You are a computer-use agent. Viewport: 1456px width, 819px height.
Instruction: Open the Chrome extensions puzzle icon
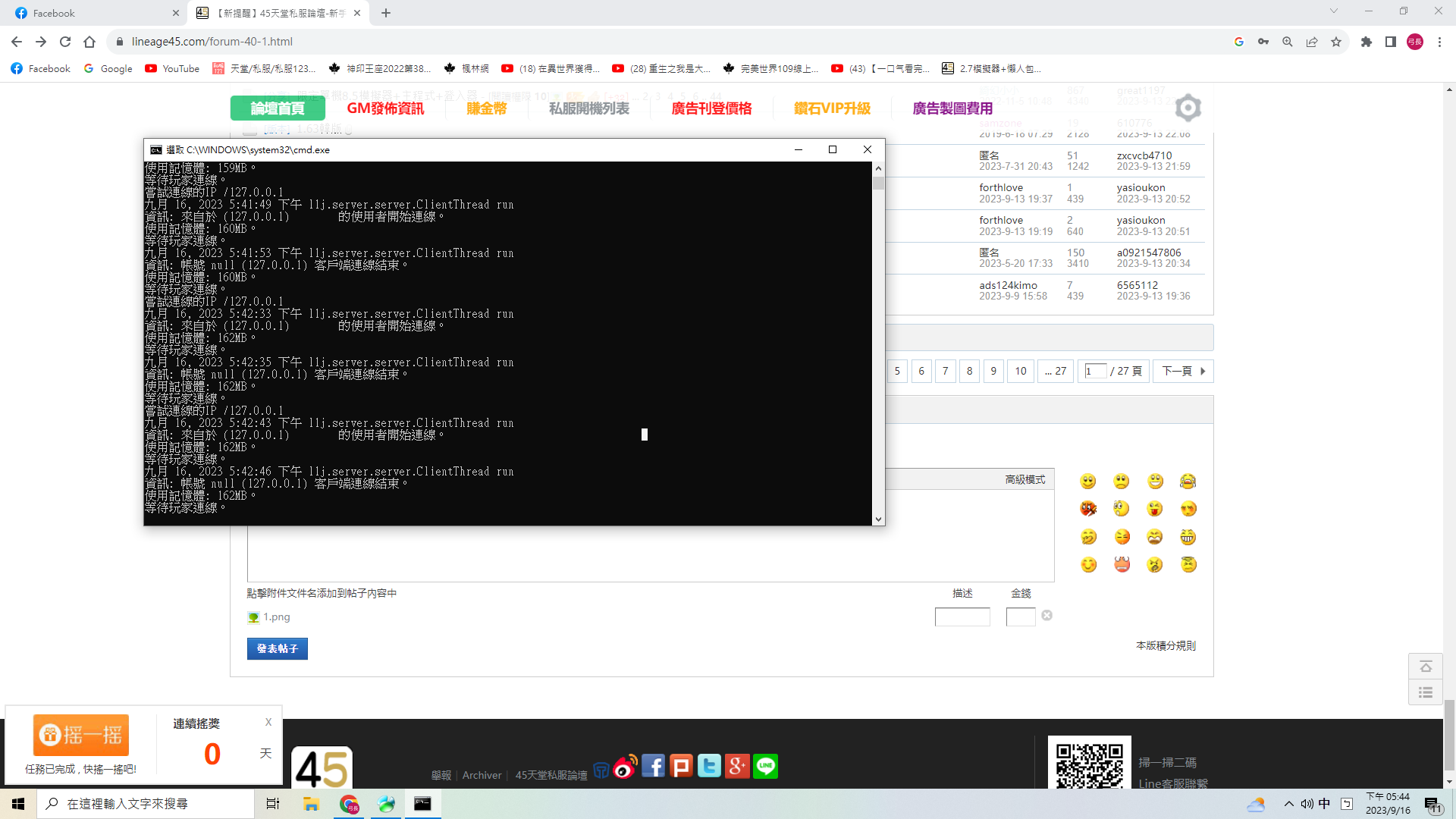1367,42
